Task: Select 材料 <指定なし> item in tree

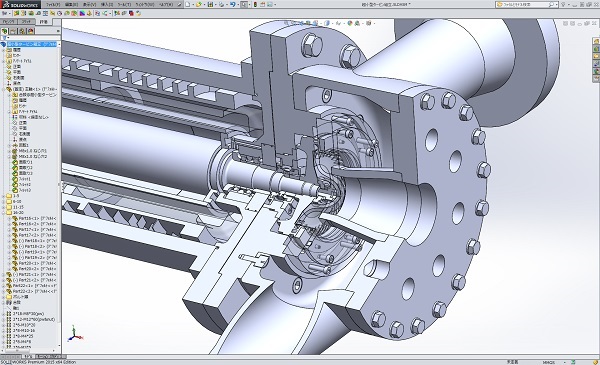Action: (x=31, y=117)
